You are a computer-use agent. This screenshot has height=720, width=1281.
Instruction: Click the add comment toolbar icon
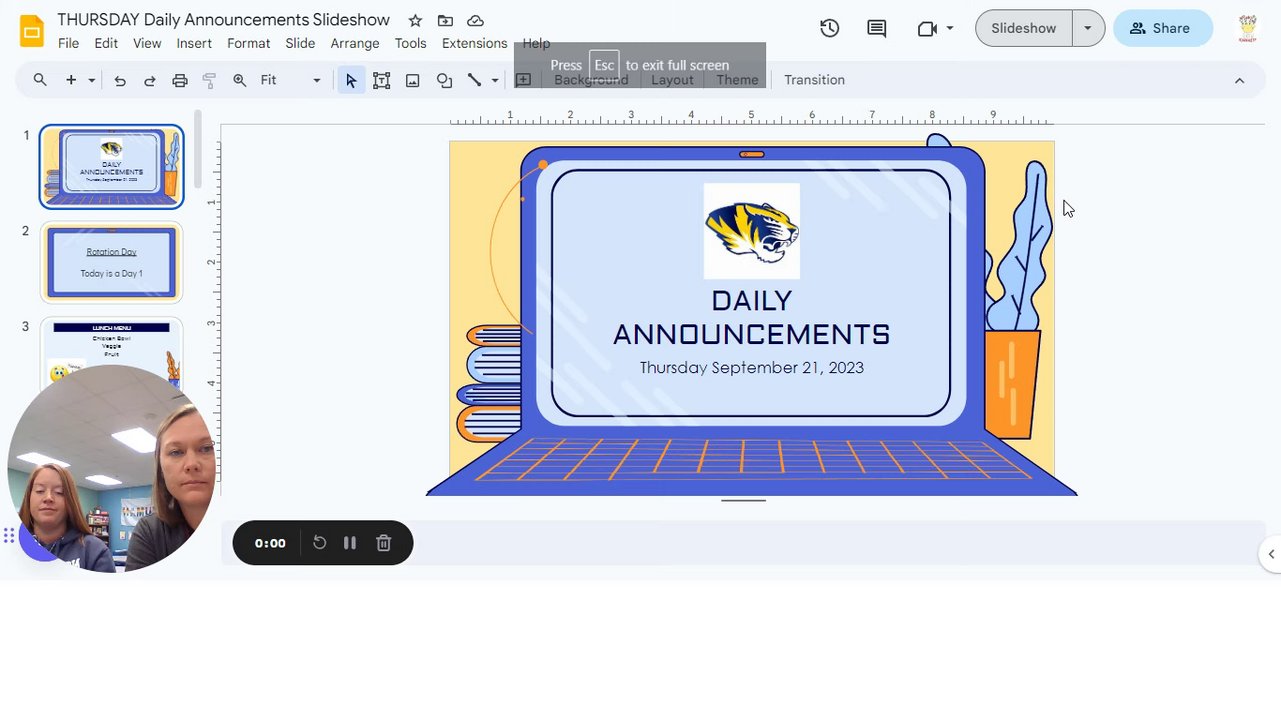[523, 80]
